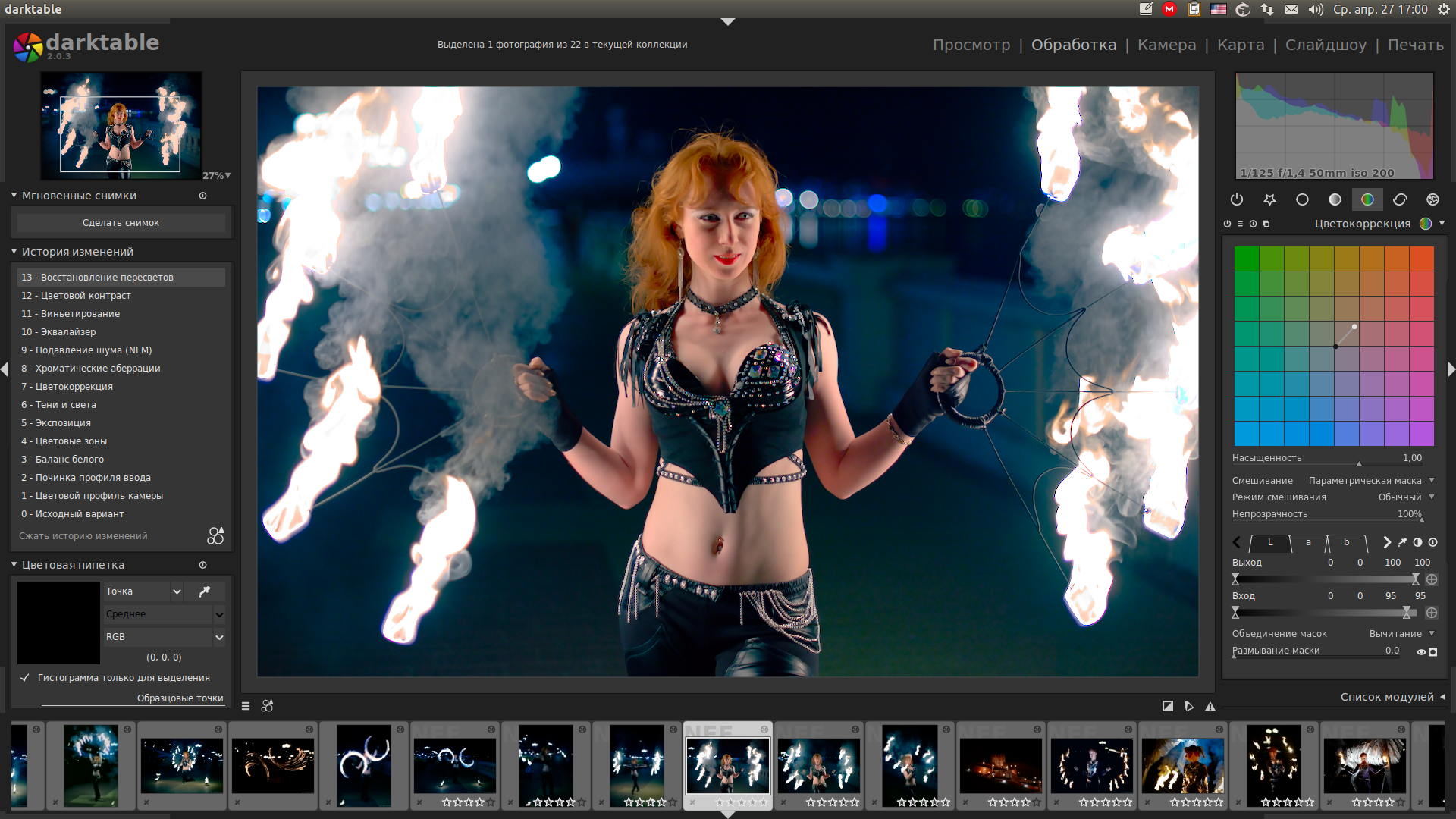Click the create style from history icon

tap(215, 536)
